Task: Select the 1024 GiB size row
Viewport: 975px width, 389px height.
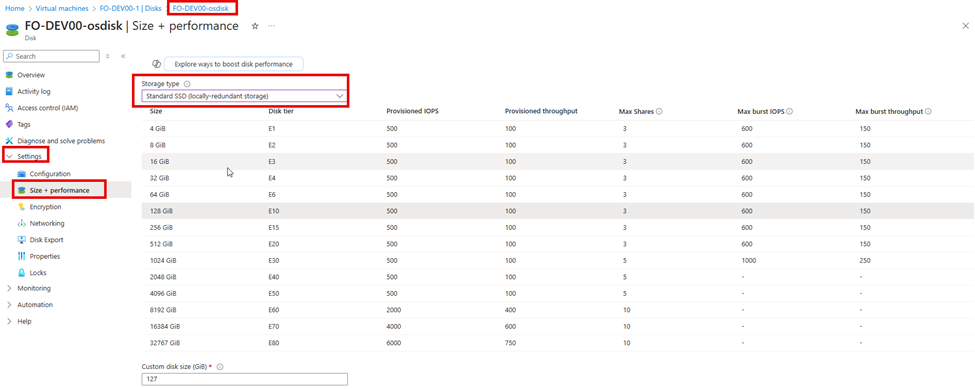Action: click(558, 260)
